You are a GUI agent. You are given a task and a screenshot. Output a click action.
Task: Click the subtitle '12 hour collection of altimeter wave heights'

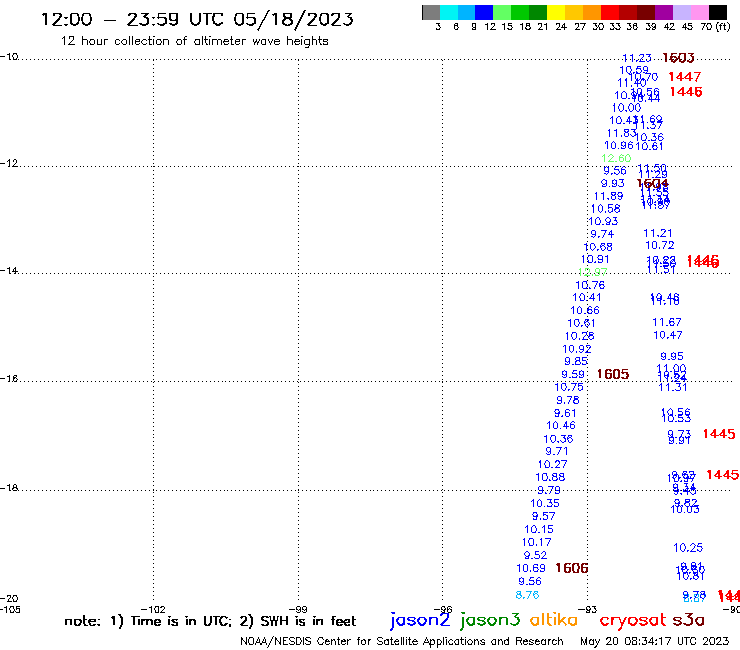click(x=194, y=41)
